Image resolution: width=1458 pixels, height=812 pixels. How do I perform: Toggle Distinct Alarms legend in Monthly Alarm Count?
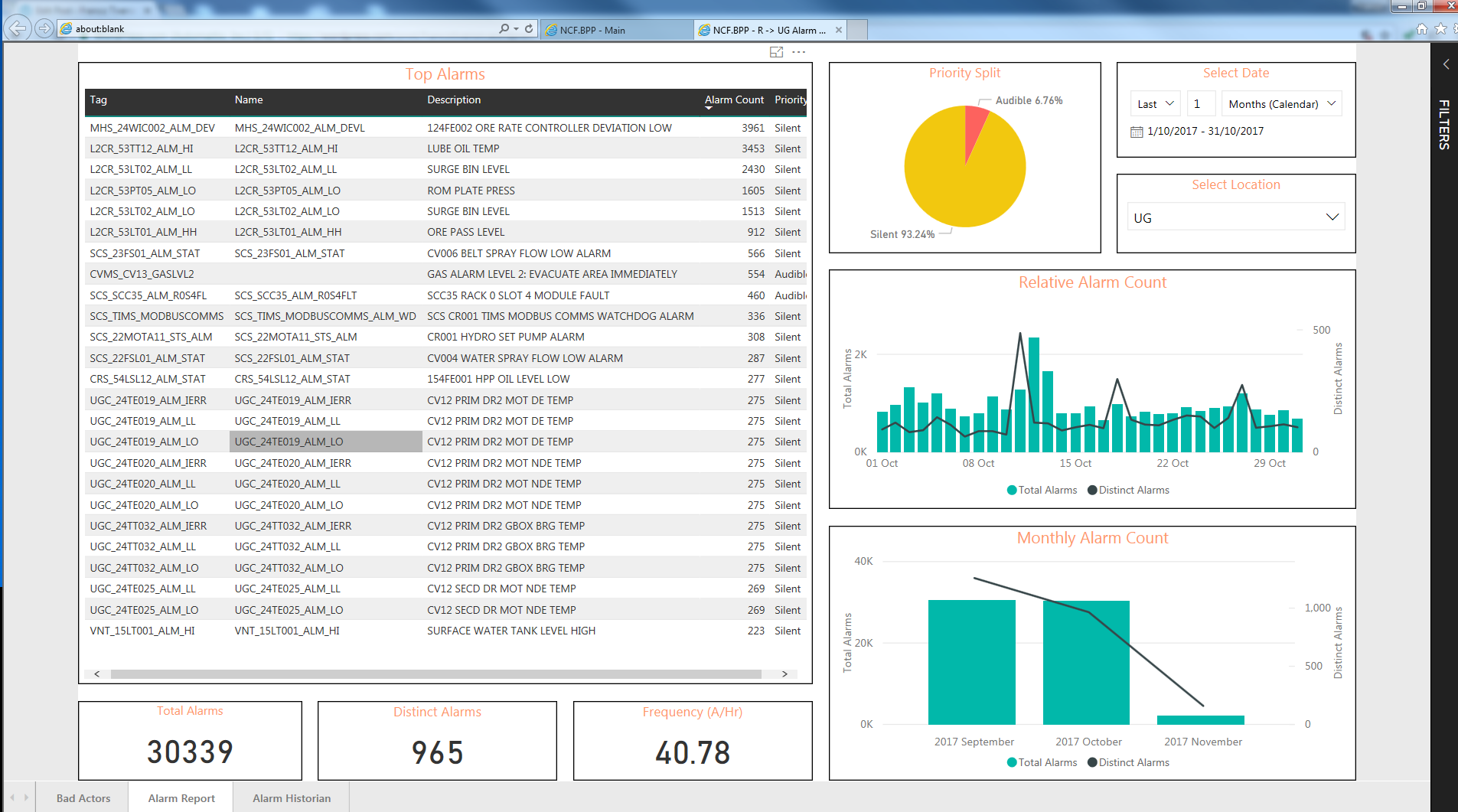point(1128,762)
